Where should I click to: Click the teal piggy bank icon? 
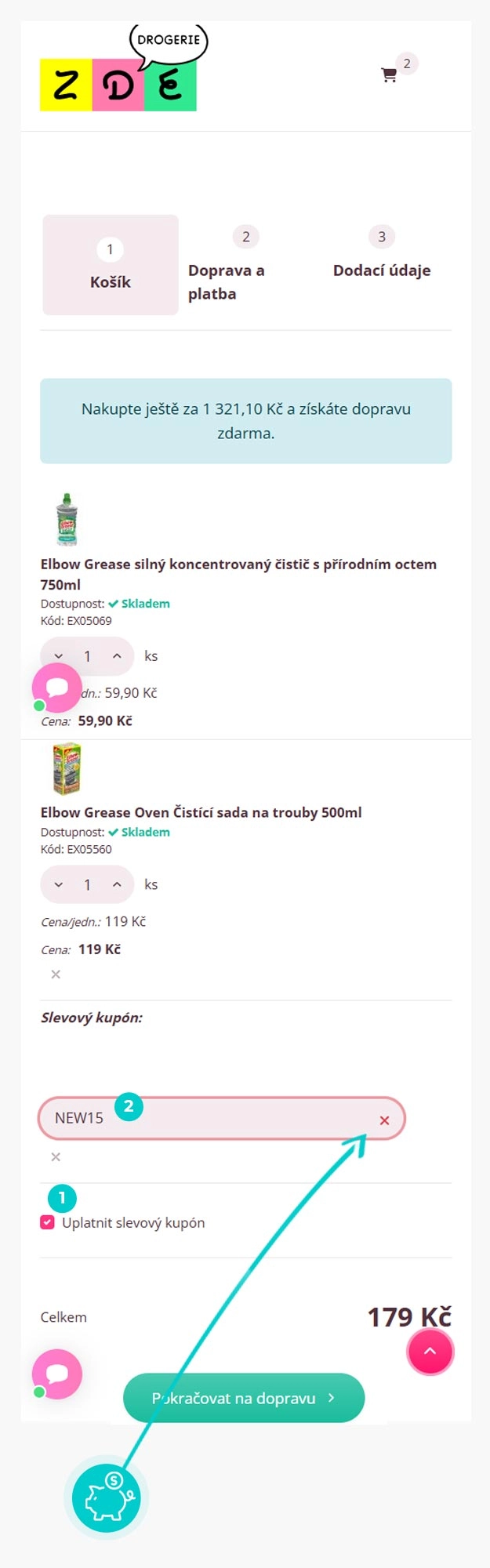click(106, 1498)
